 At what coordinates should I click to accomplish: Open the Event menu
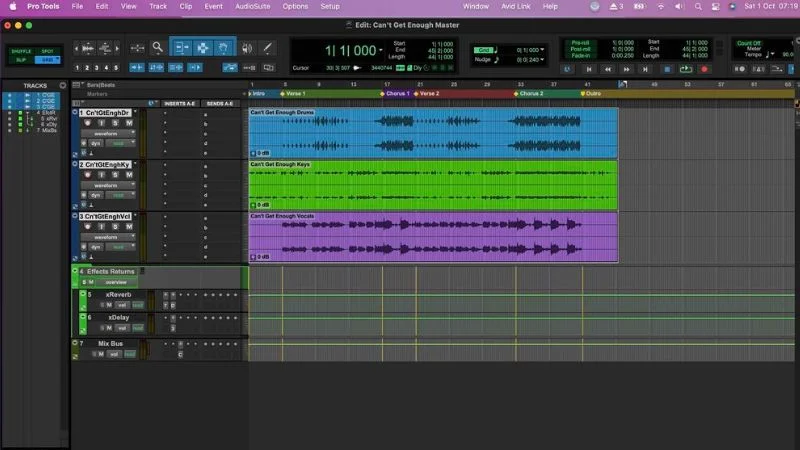(x=213, y=7)
